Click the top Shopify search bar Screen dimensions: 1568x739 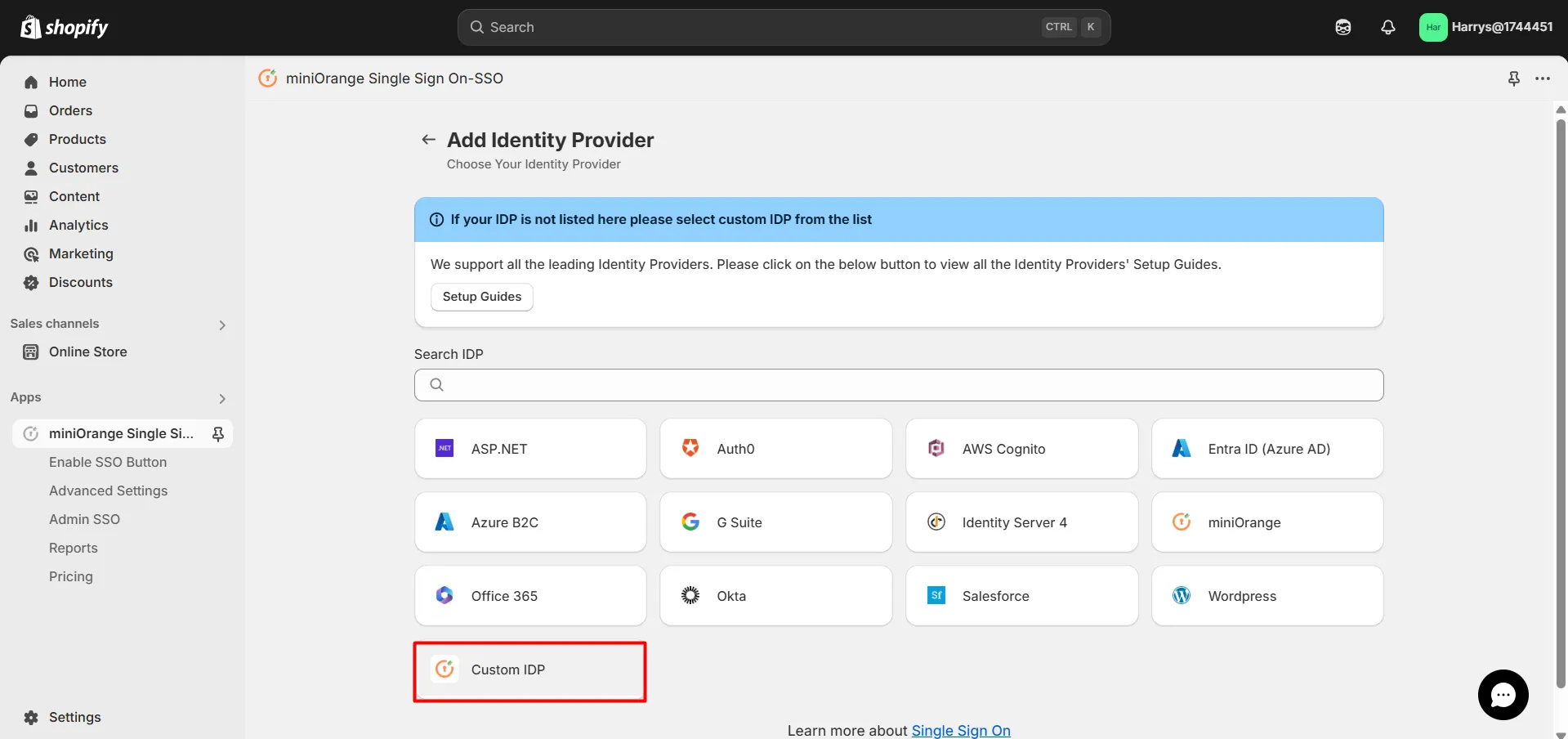point(784,27)
